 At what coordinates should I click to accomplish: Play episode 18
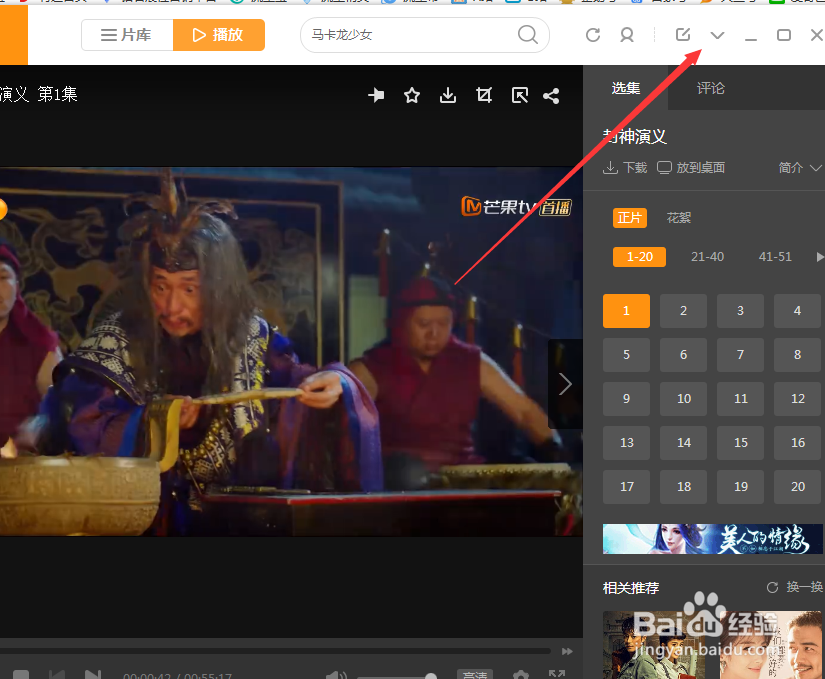tap(683, 487)
